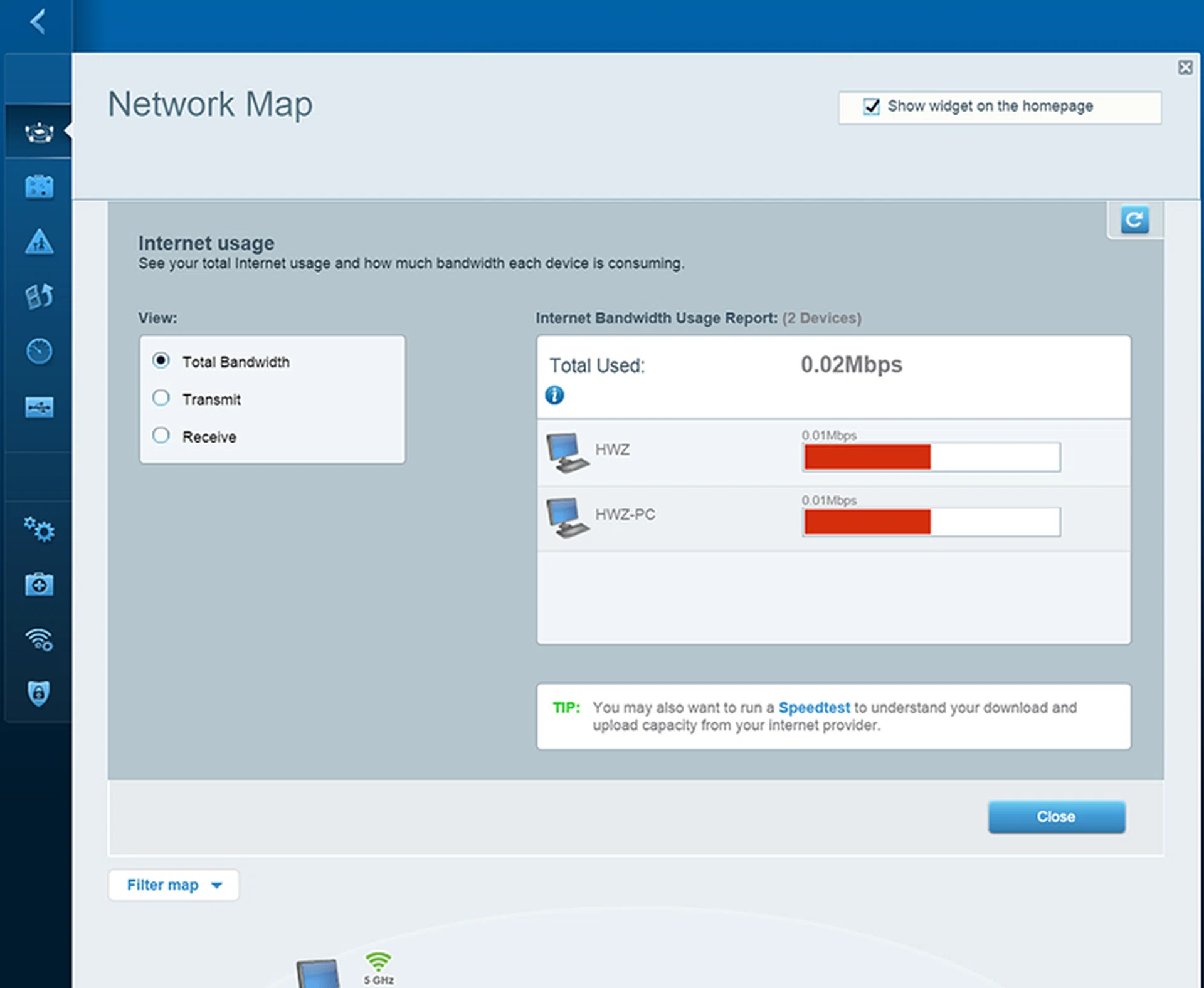Open Wireless settings Wi-Fi icon
Screen dimensions: 1204x988
click(39, 639)
